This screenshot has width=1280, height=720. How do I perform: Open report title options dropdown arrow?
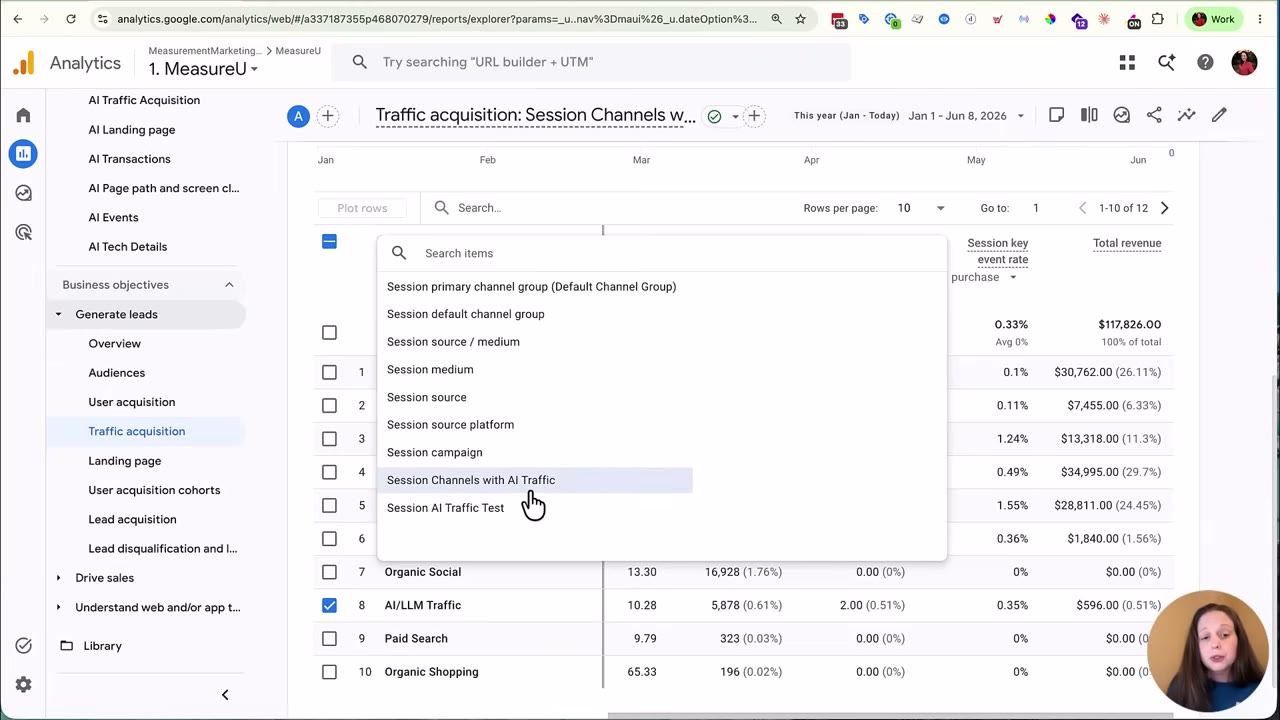tap(735, 116)
